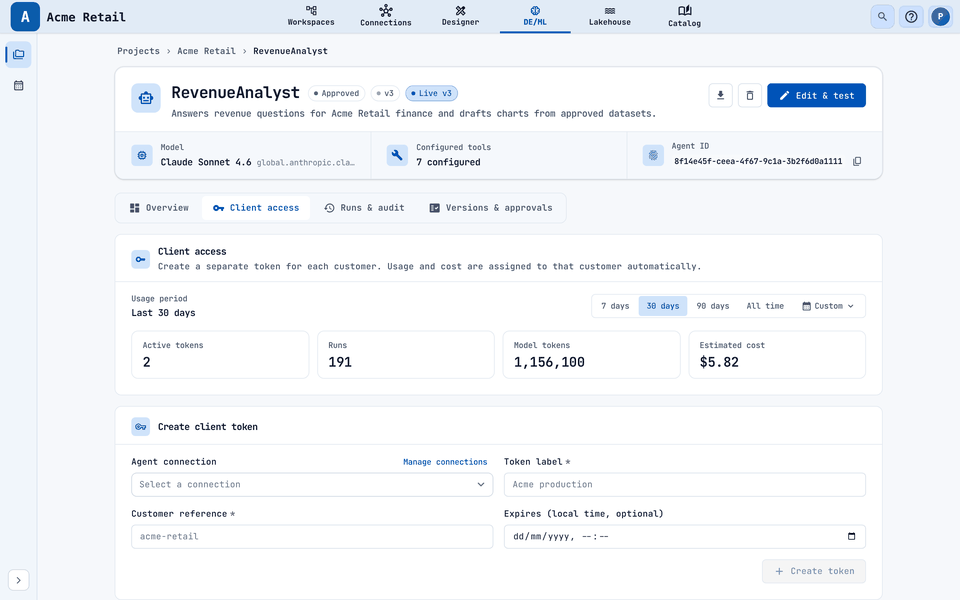Select the DE/ML top navigation item
960x600 pixels.
coord(535,17)
